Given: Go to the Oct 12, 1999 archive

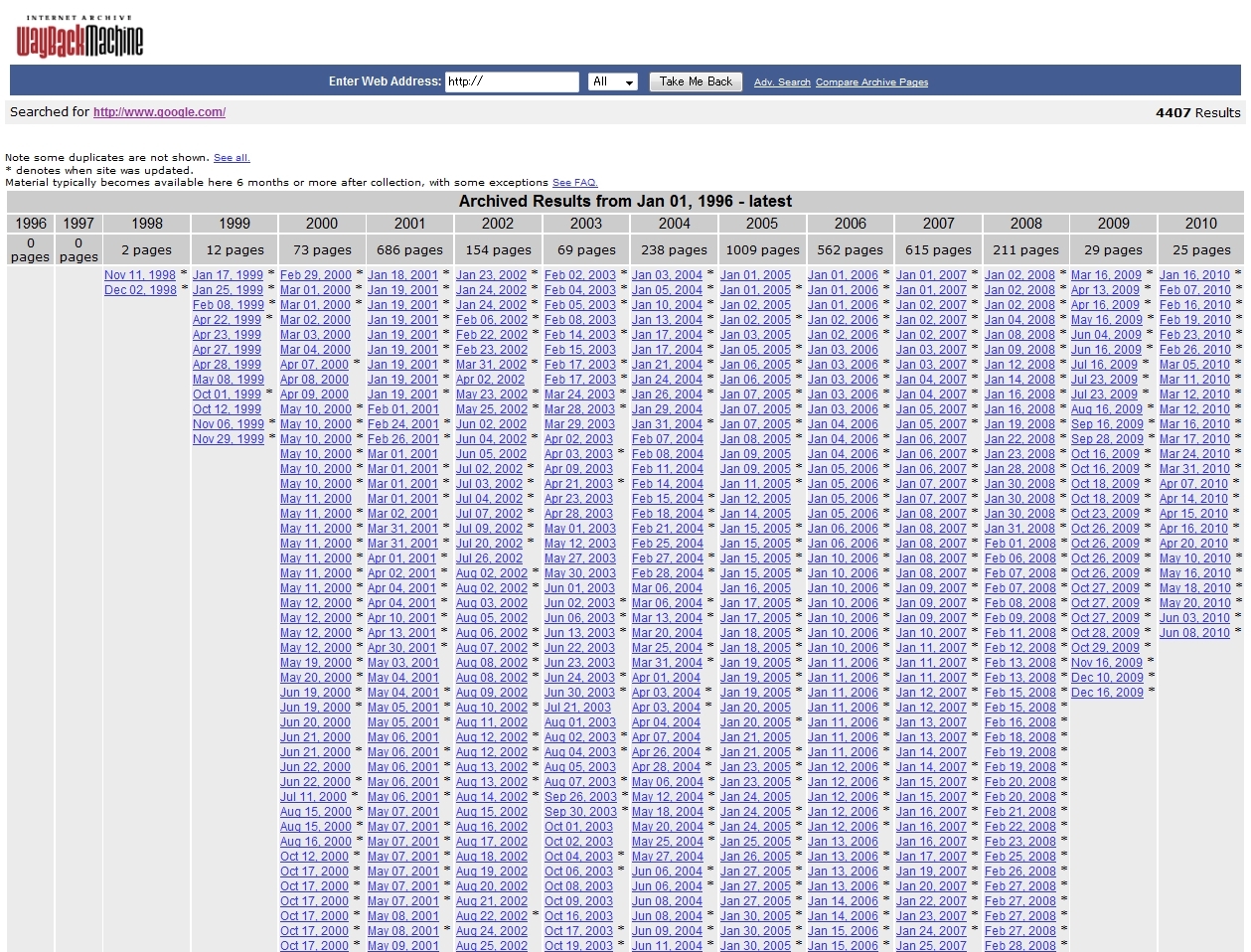Looking at the screenshot, I should [227, 409].
